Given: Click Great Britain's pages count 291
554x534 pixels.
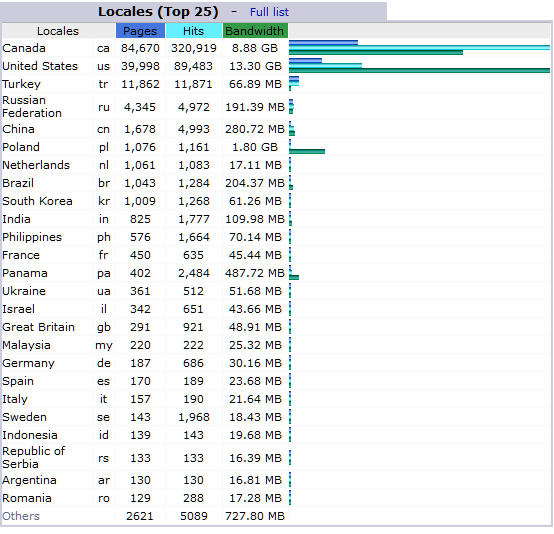Looking at the screenshot, I should click(140, 327).
